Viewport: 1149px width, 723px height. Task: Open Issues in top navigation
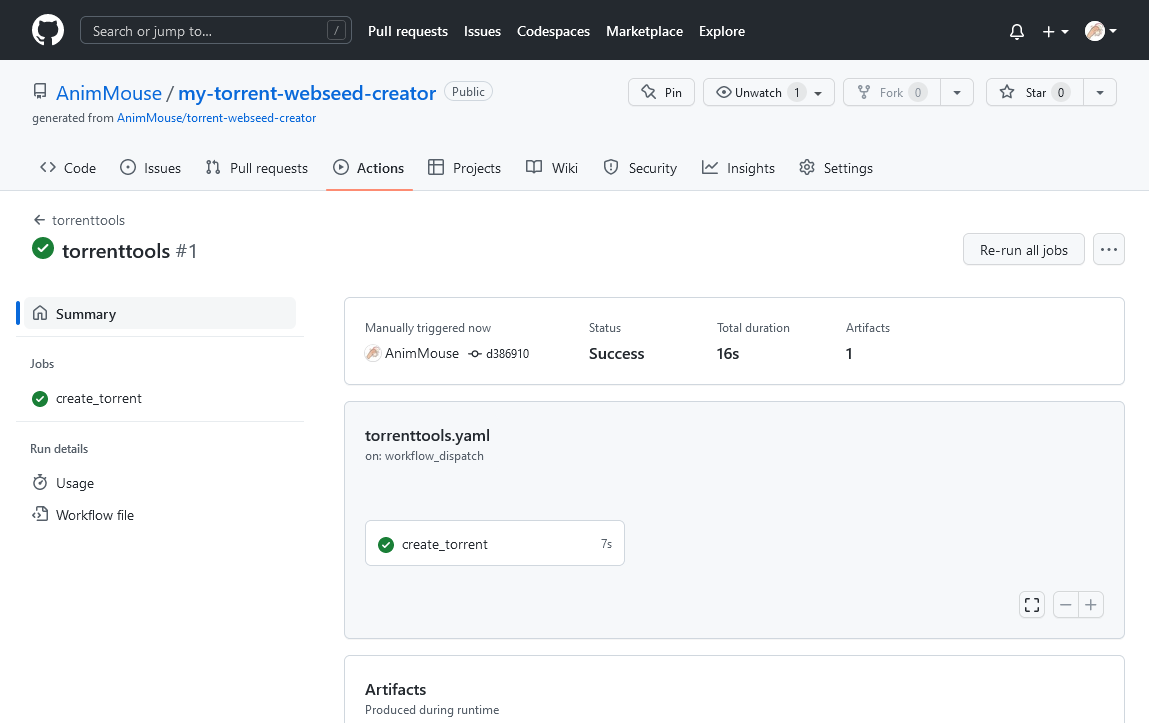pyautogui.click(x=482, y=31)
